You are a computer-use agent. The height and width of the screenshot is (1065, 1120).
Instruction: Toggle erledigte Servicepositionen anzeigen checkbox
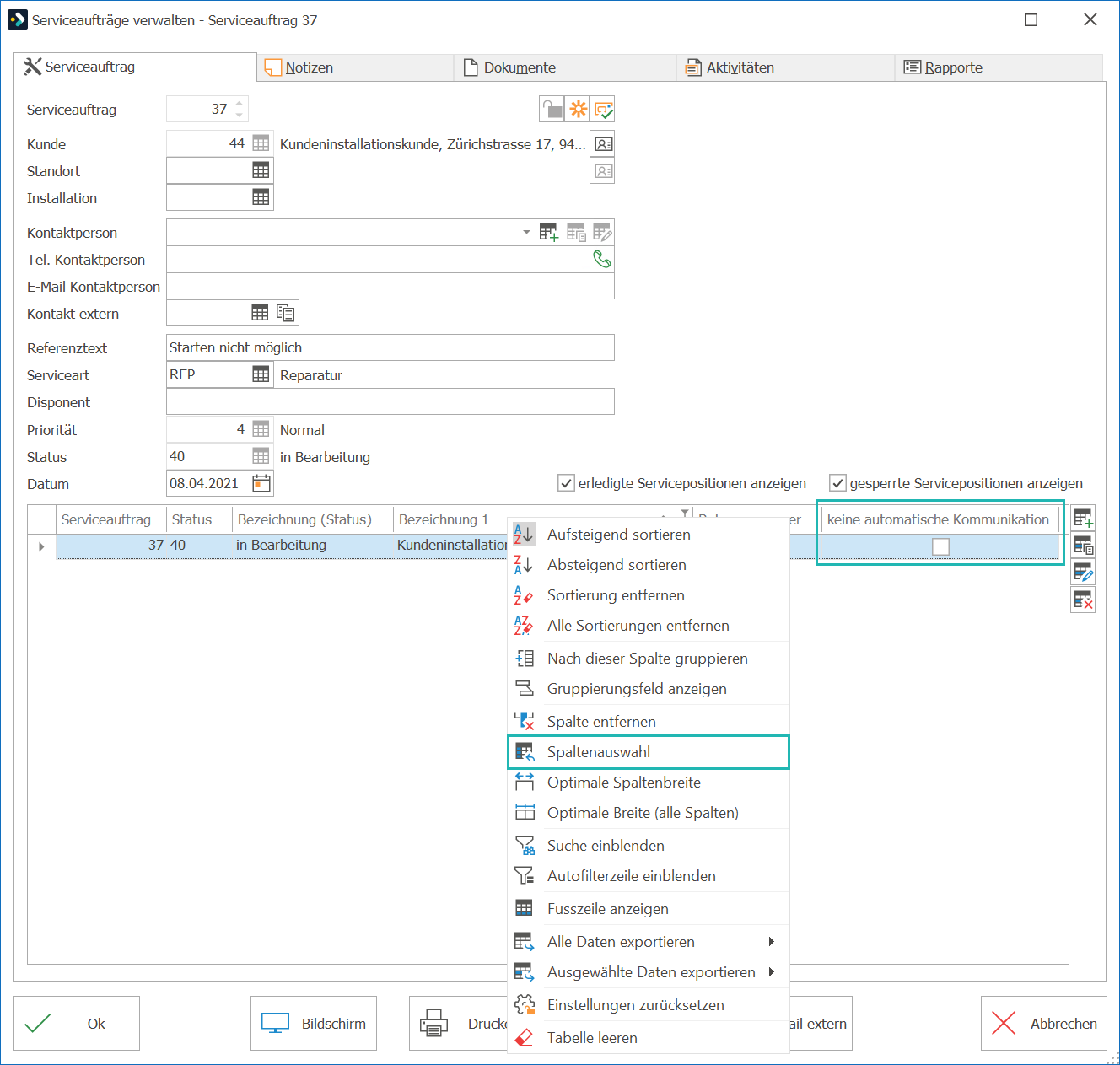tap(566, 483)
